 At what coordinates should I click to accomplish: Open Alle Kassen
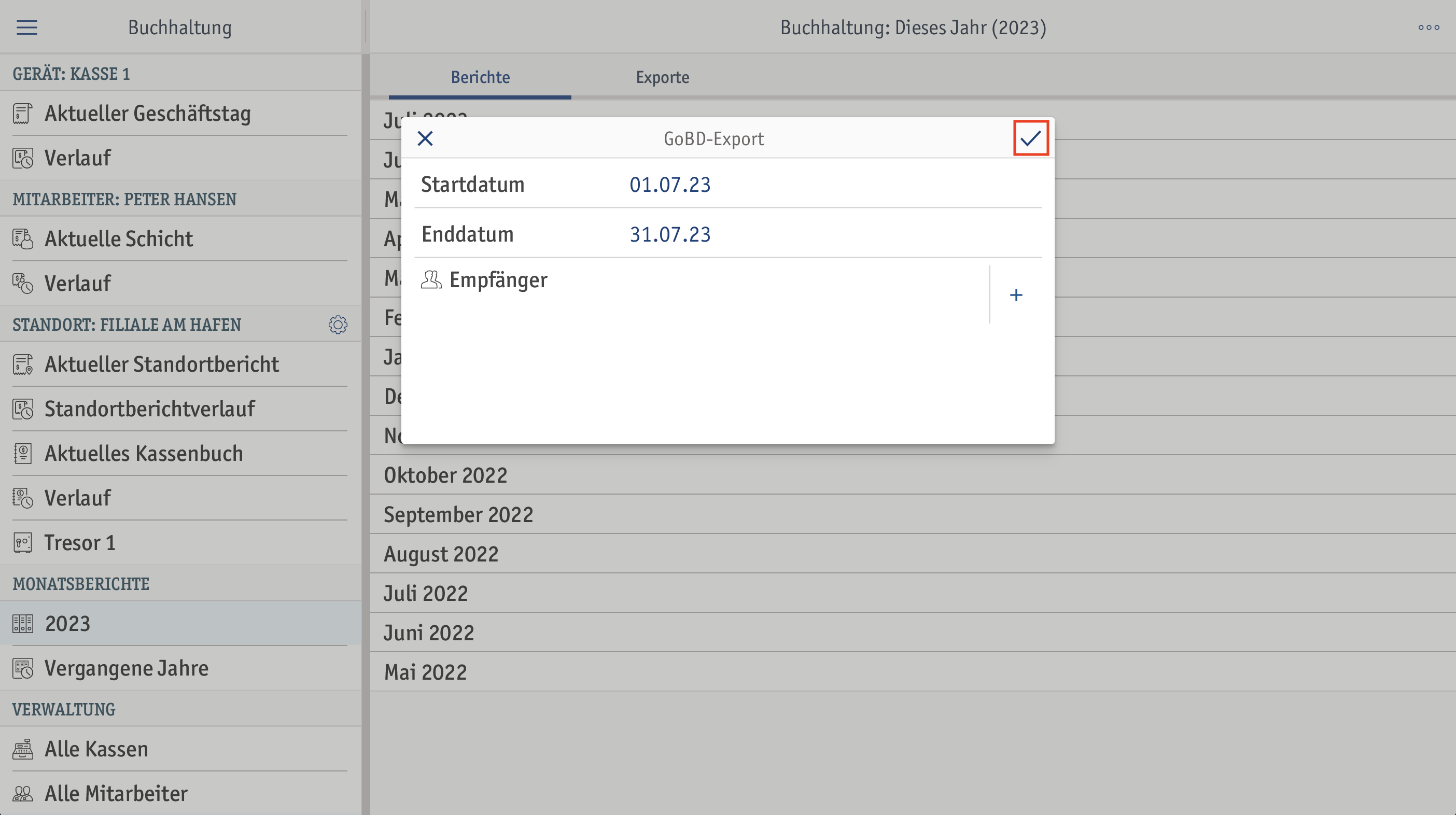(x=180, y=749)
